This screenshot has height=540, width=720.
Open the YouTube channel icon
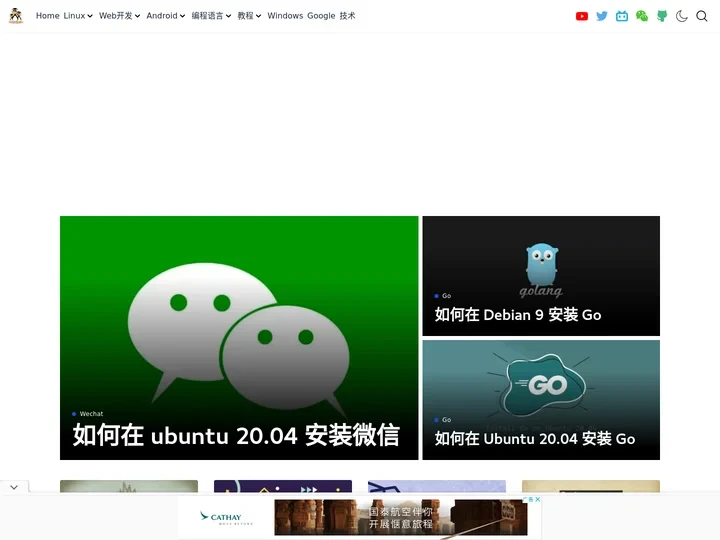click(x=582, y=16)
